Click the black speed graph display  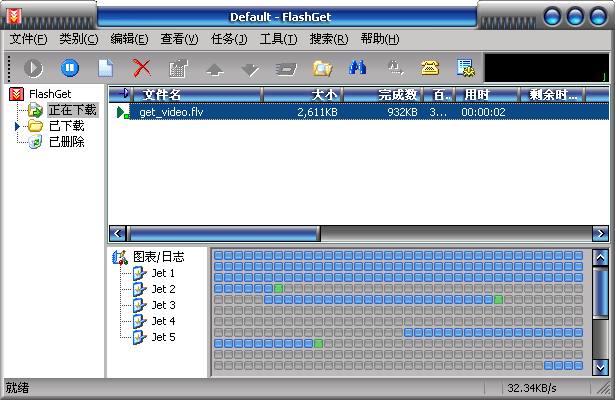546,68
